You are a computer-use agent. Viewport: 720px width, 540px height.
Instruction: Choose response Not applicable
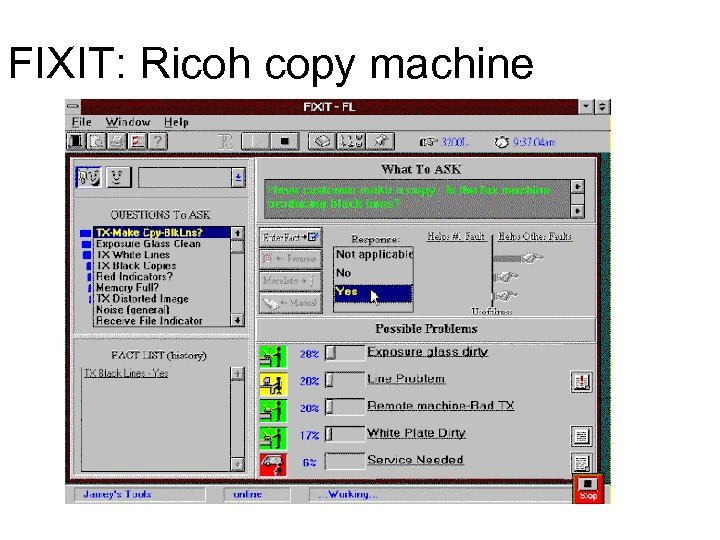click(374, 254)
